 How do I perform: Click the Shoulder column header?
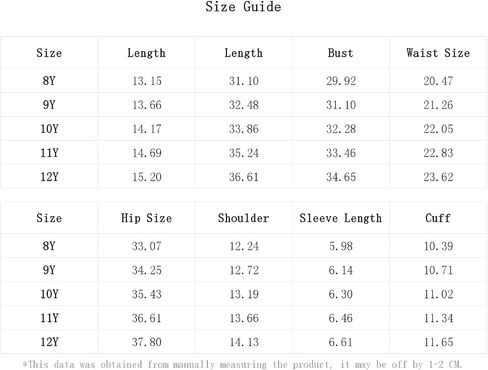[243, 218]
